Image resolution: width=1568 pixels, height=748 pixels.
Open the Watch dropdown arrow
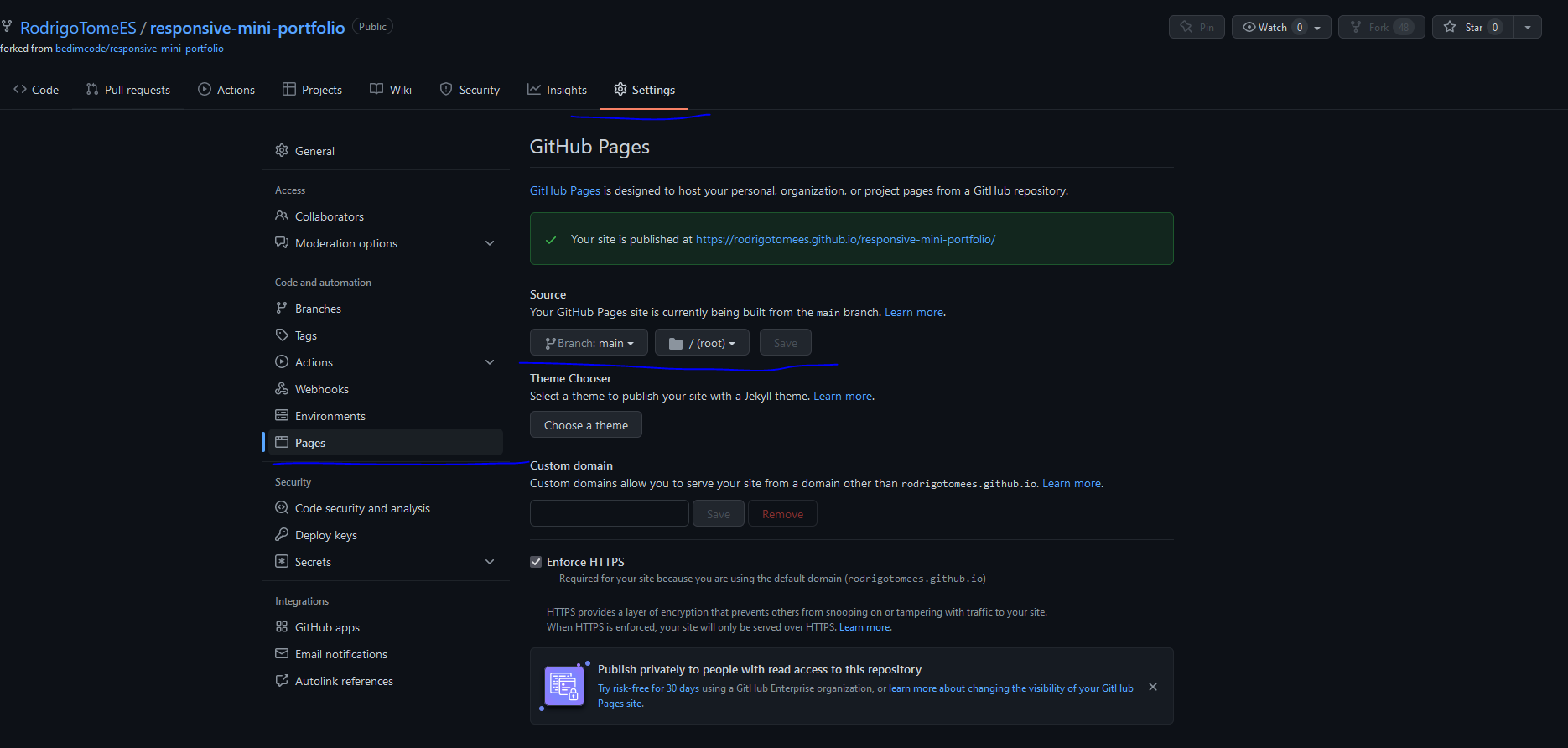(x=1317, y=28)
